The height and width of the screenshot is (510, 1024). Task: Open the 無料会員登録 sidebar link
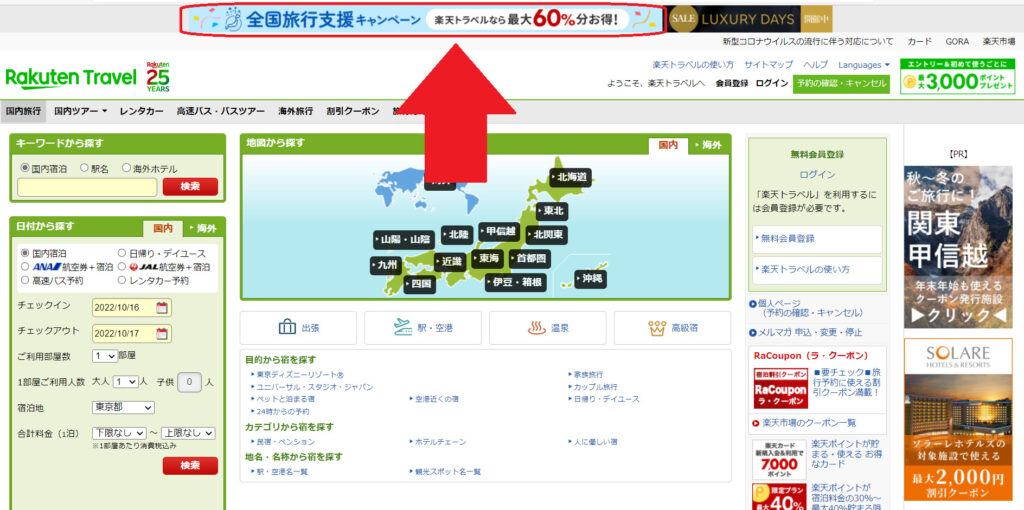point(818,239)
